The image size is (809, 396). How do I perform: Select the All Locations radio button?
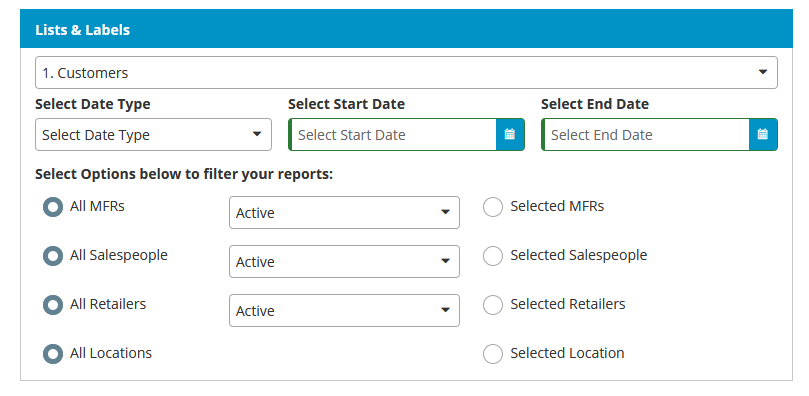click(x=53, y=354)
